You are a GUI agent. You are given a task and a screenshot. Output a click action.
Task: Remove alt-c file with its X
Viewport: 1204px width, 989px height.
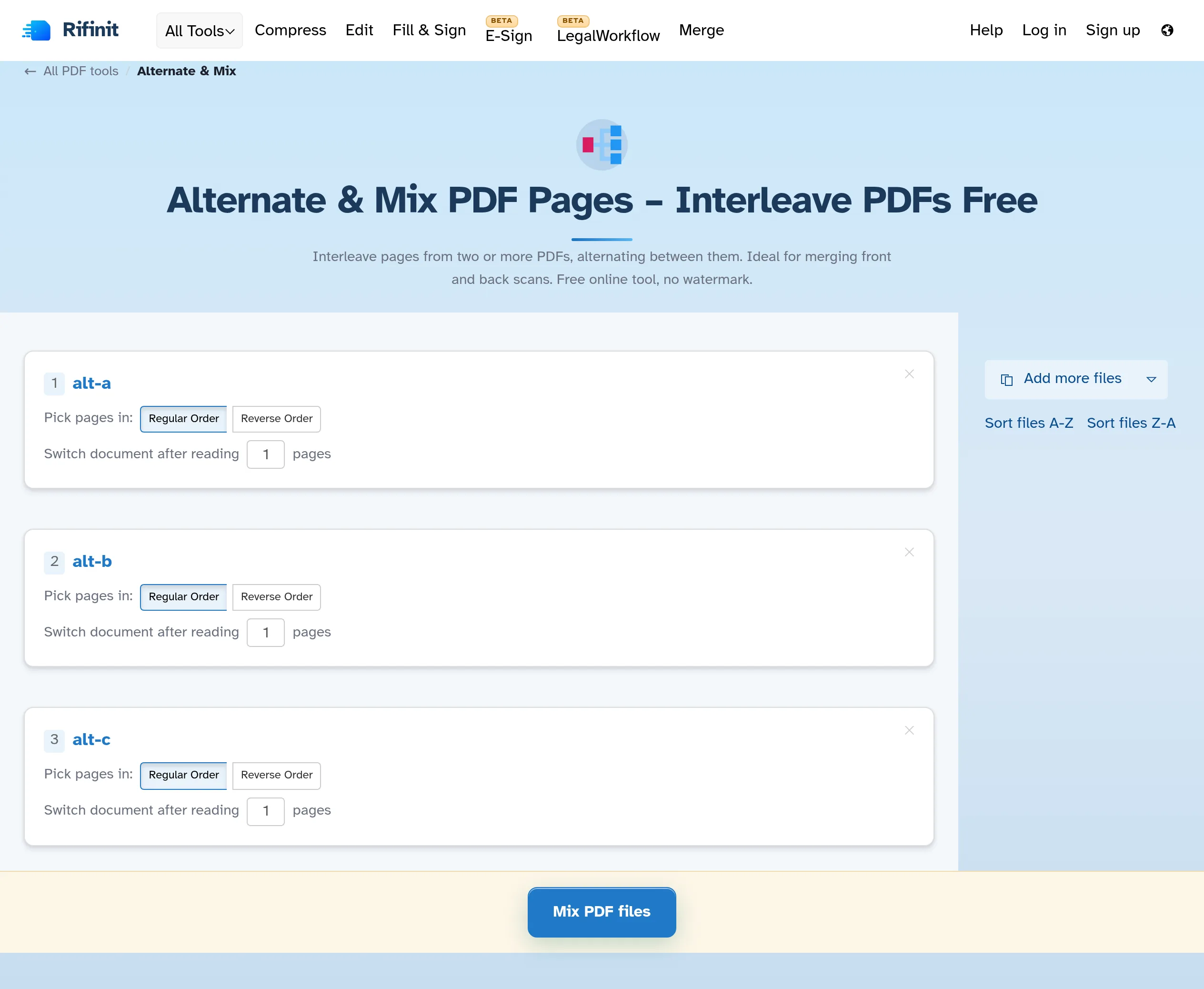[909, 730]
